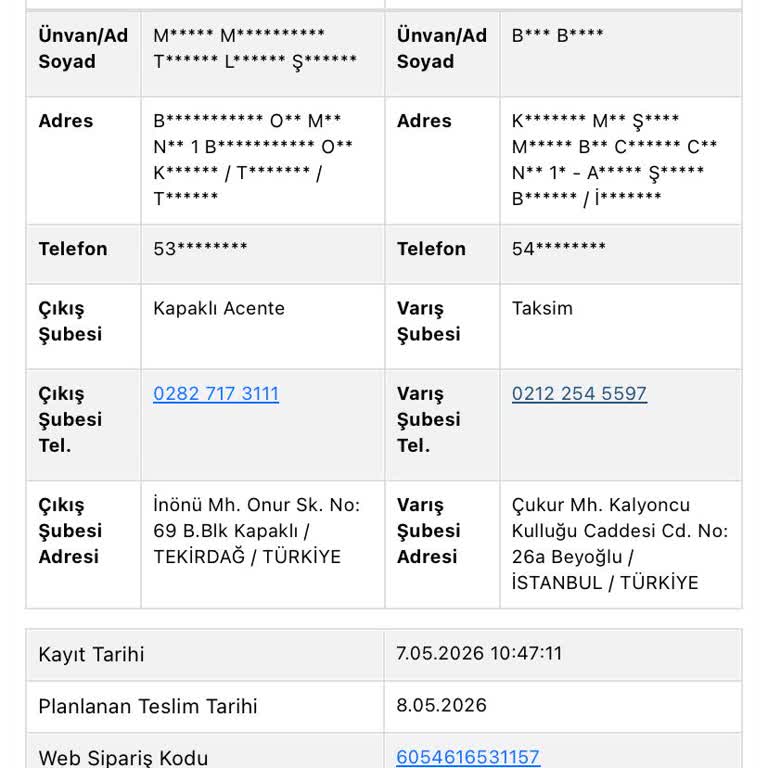
Task: Click the receiver name B*** B****
Action: click(557, 35)
